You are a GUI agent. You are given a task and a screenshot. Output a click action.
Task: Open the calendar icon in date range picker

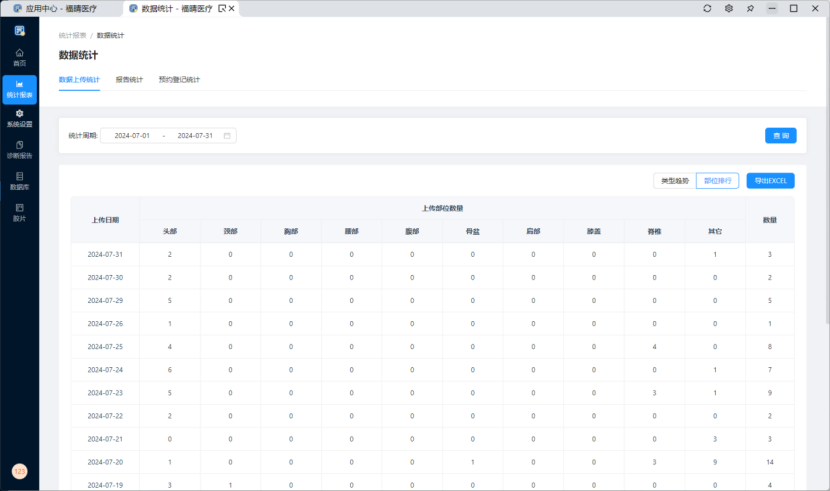coord(227,135)
